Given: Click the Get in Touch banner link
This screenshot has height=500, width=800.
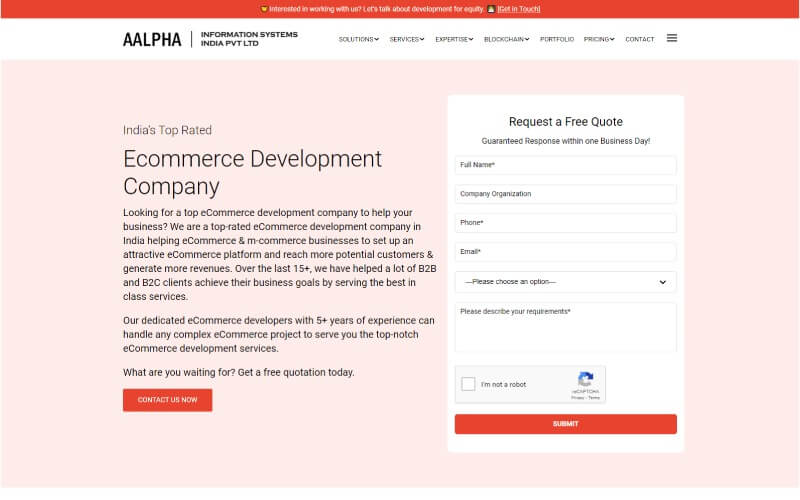Looking at the screenshot, I should click(x=518, y=9).
